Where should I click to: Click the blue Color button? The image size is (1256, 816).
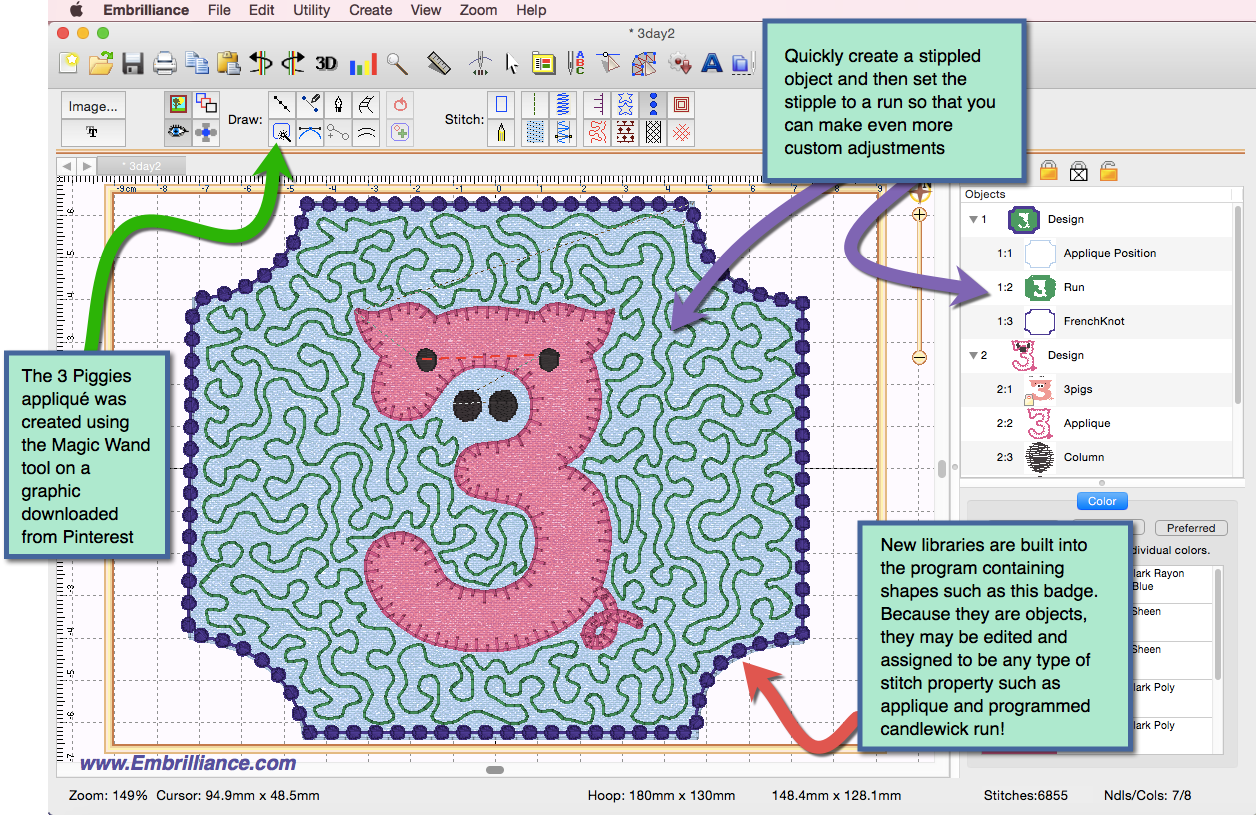[x=1101, y=501]
